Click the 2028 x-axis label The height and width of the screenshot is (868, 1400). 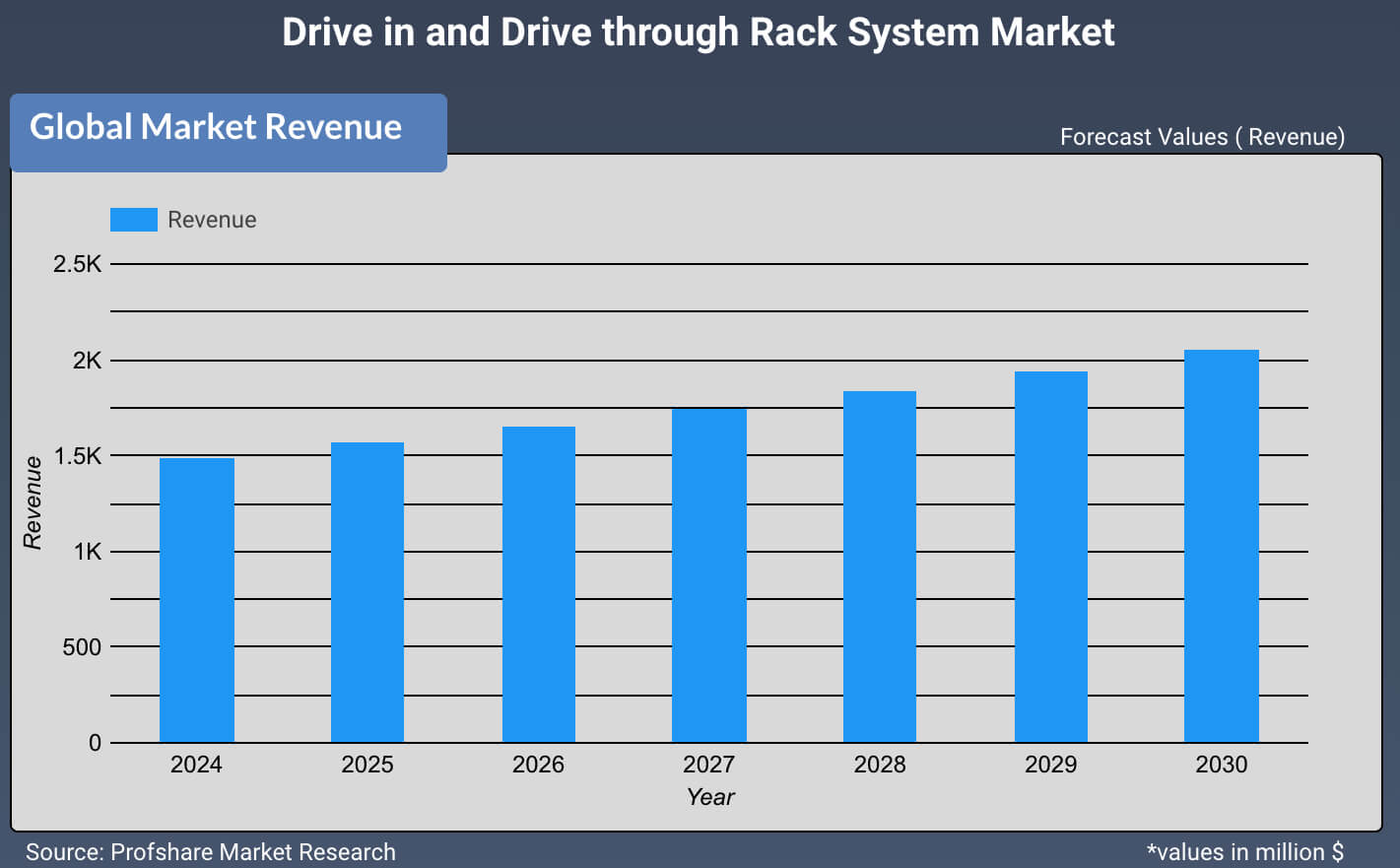[x=880, y=765]
